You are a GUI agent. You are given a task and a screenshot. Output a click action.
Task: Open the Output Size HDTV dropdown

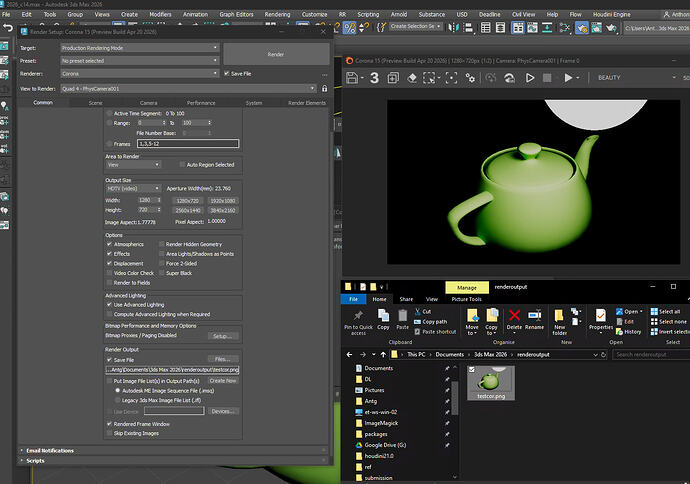pos(133,188)
